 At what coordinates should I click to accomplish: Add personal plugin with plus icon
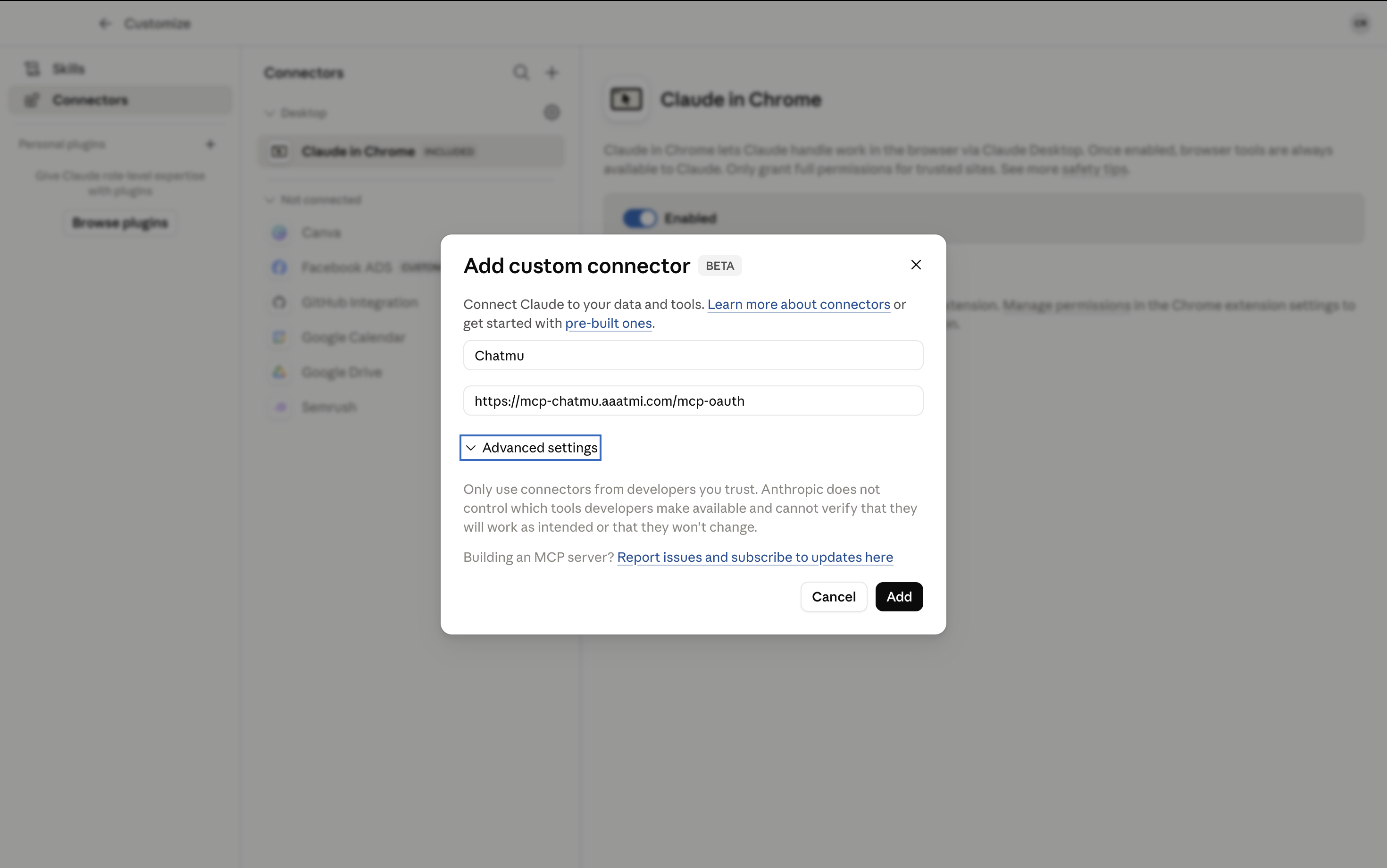tap(210, 144)
